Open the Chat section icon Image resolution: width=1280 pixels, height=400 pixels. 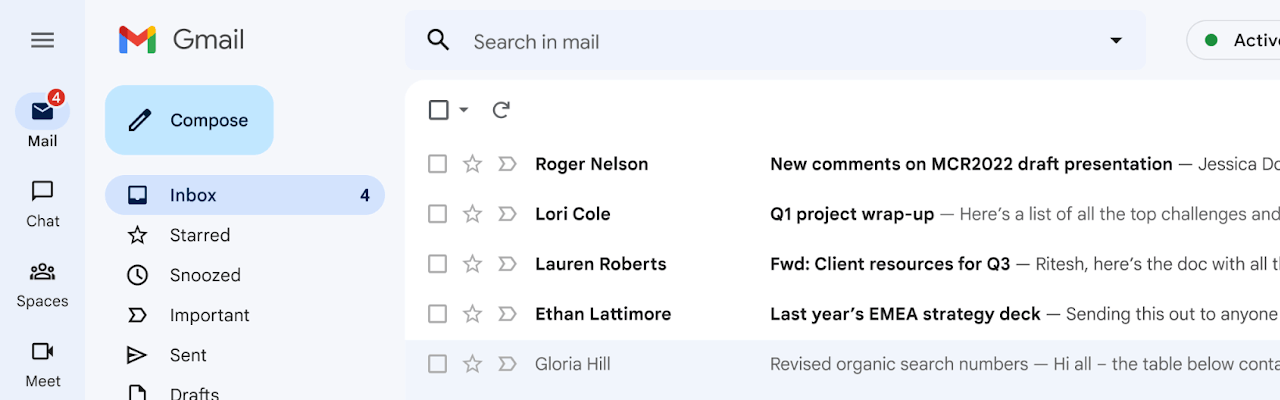(42, 191)
